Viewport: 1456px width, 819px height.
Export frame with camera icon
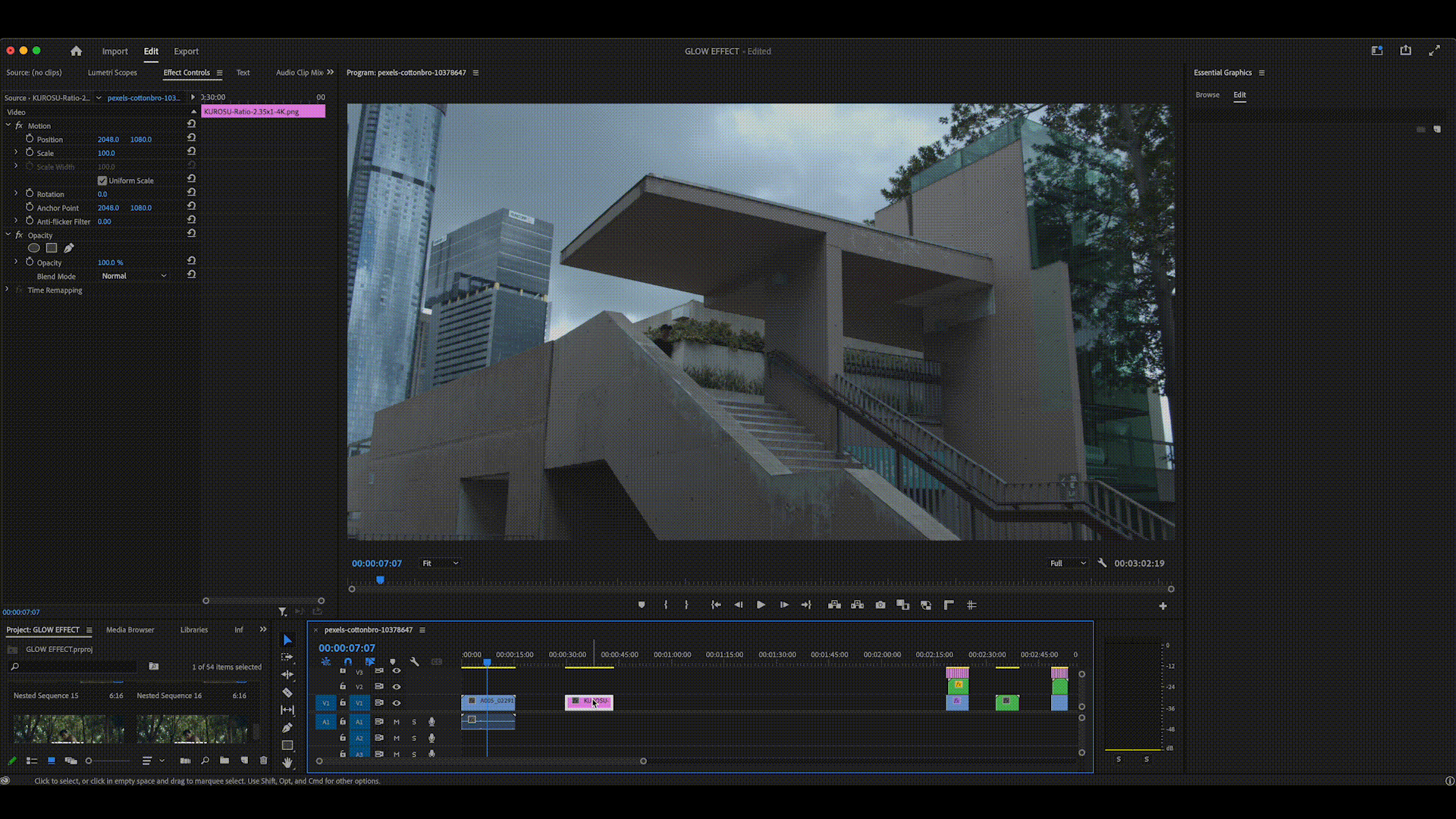coord(880,605)
